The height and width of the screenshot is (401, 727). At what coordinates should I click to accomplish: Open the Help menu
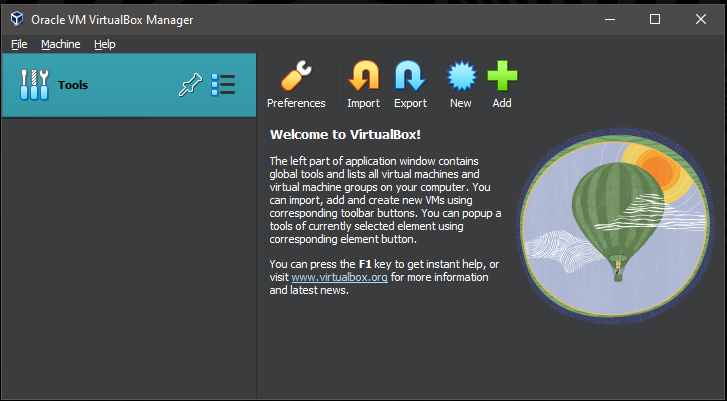[105, 44]
